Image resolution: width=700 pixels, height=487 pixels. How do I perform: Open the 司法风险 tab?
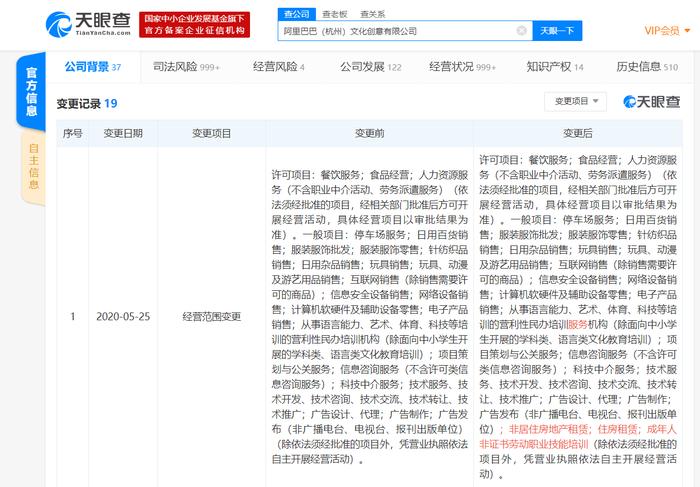pyautogui.click(x=186, y=67)
